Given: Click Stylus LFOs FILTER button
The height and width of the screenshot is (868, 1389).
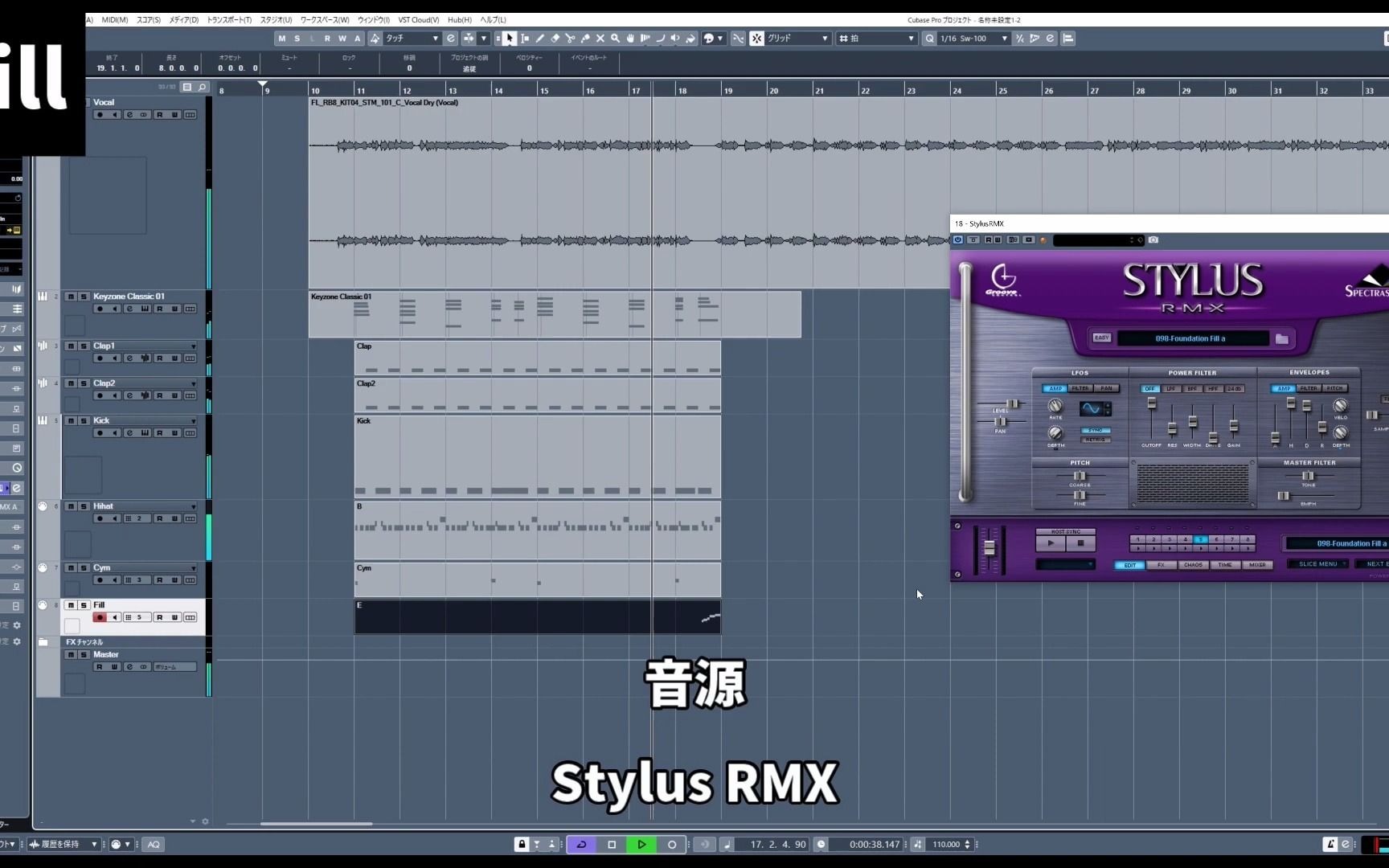Looking at the screenshot, I should tap(1080, 388).
